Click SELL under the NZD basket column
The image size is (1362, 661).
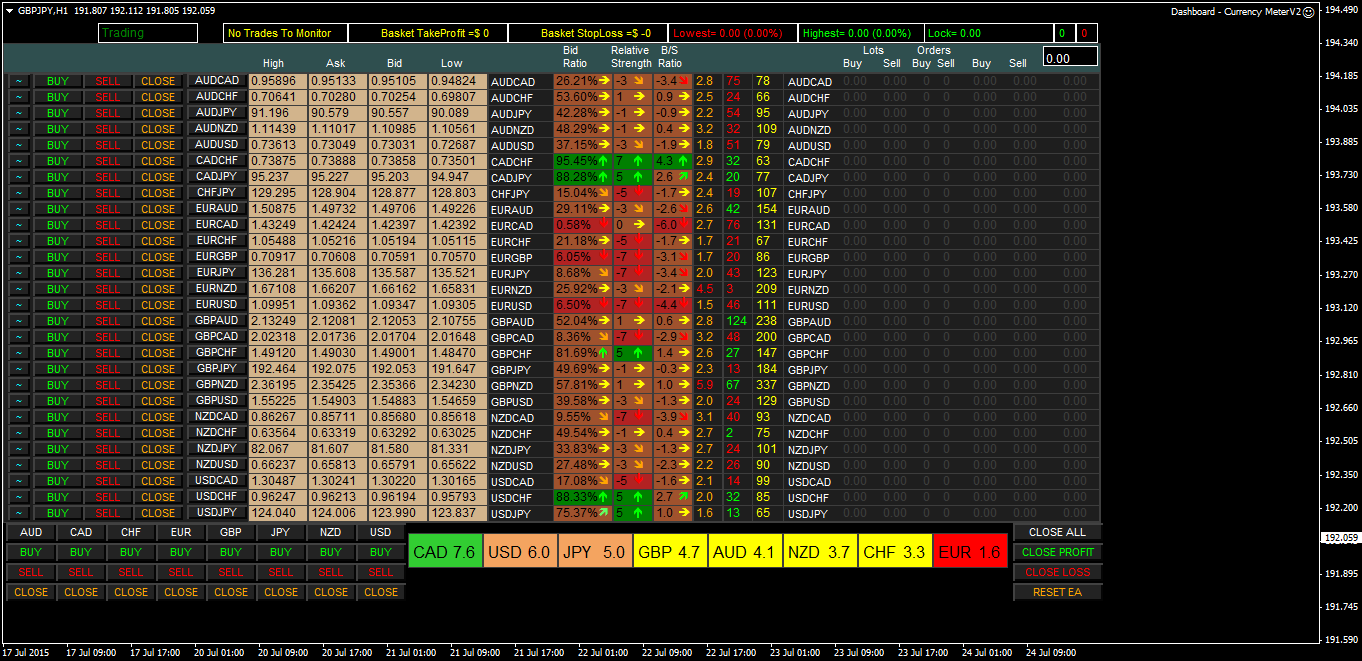(331, 572)
